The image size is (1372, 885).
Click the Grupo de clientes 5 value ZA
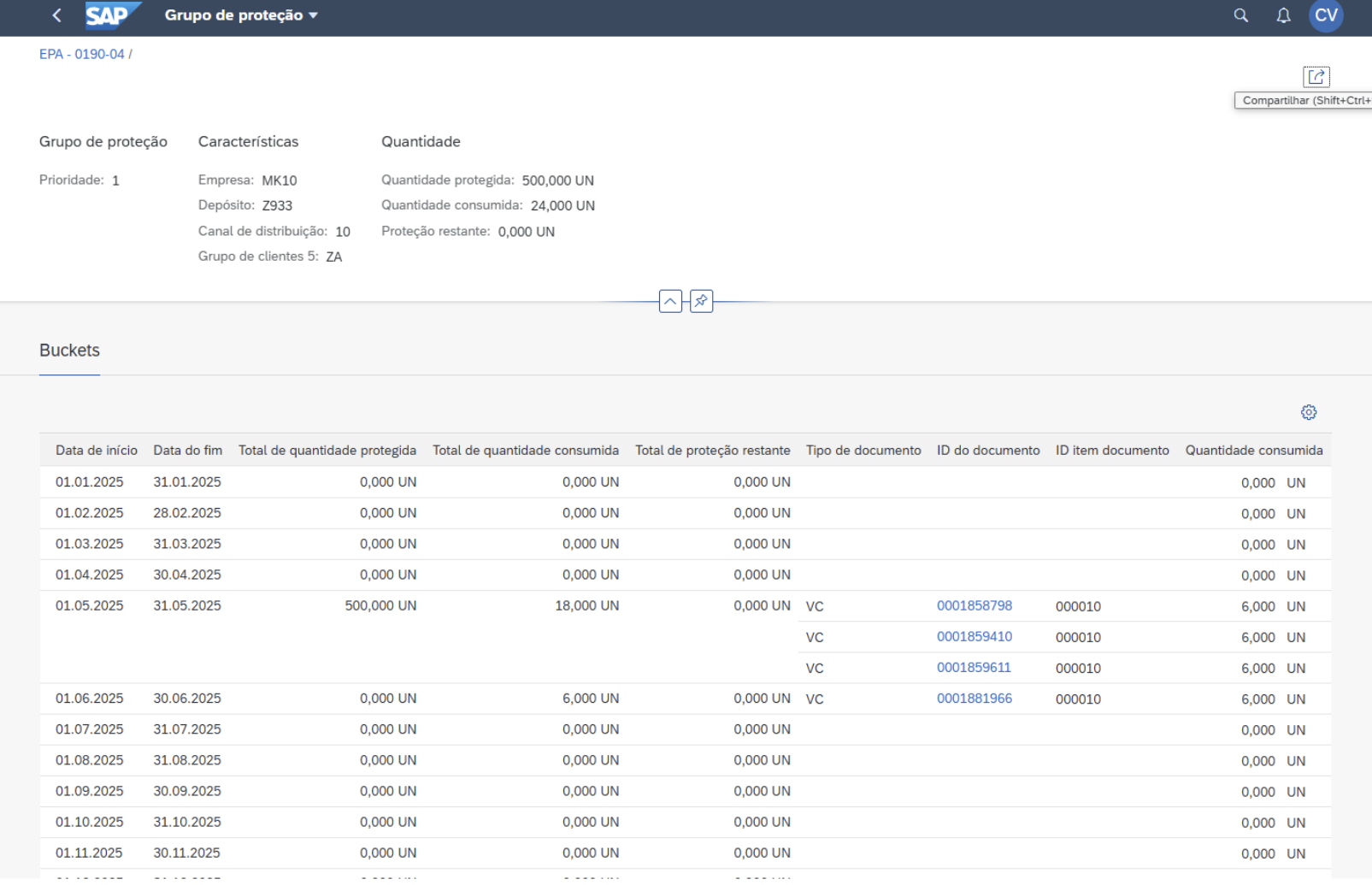(x=334, y=257)
